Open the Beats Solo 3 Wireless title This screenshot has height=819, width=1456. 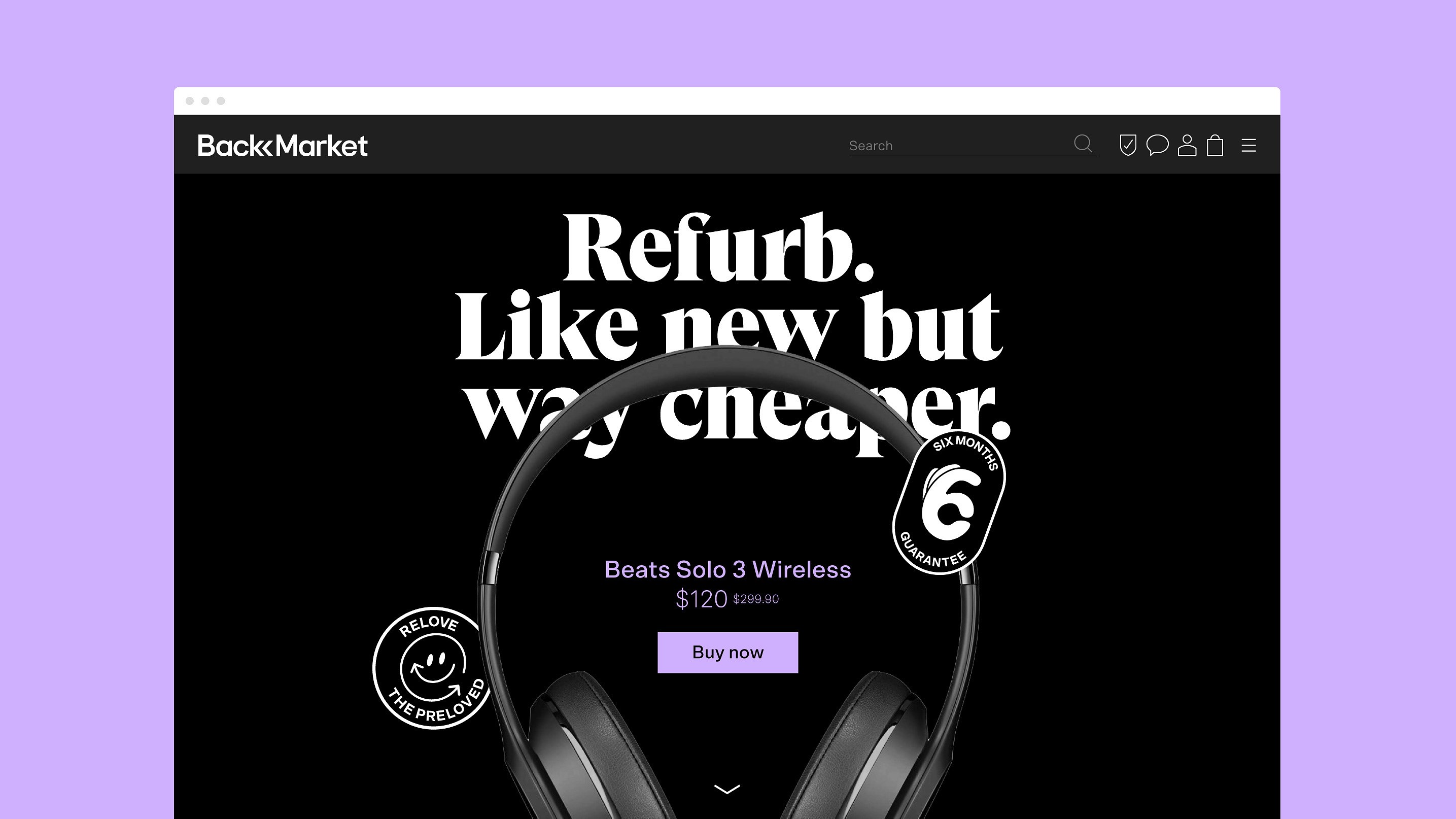(727, 569)
